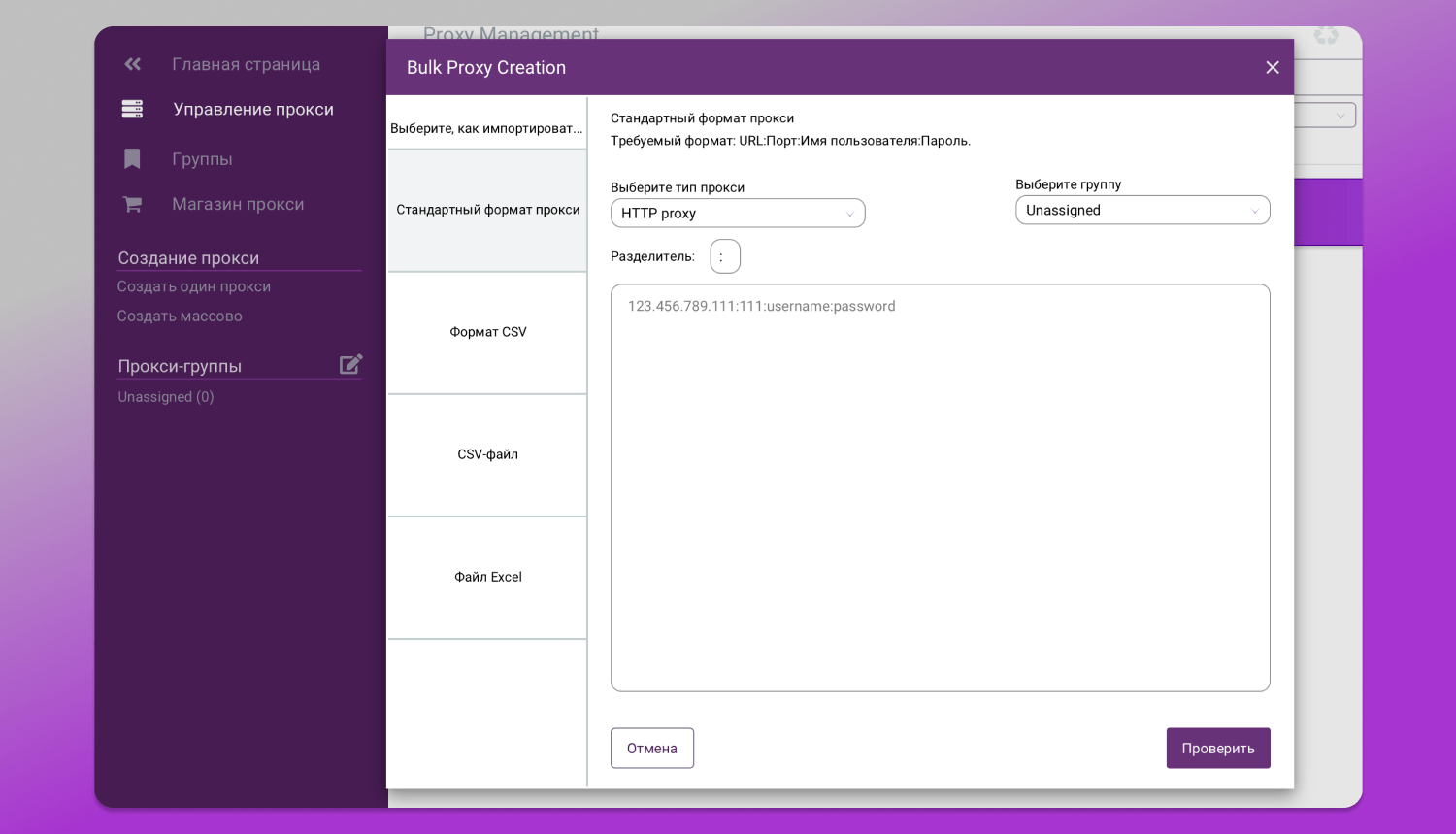Click Создать один прокси link
This screenshot has height=834, width=1456.
tap(194, 286)
